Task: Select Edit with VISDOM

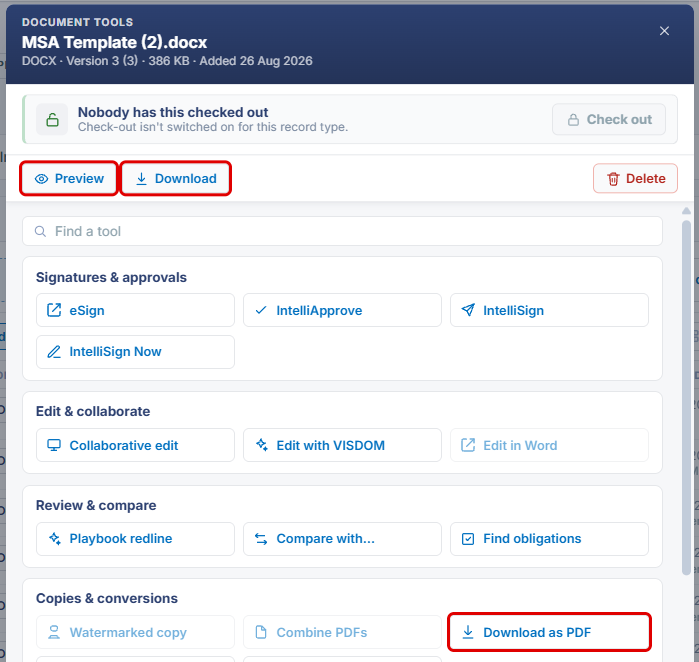Action: pos(342,445)
